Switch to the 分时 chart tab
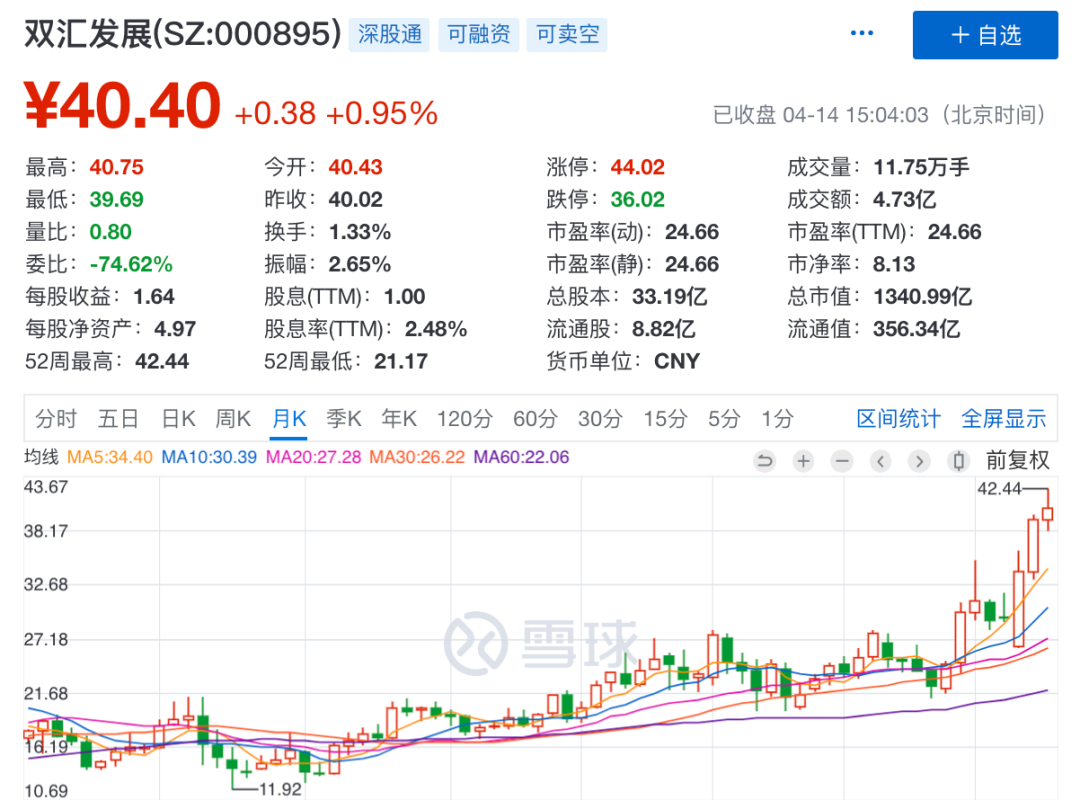 [x=56, y=418]
